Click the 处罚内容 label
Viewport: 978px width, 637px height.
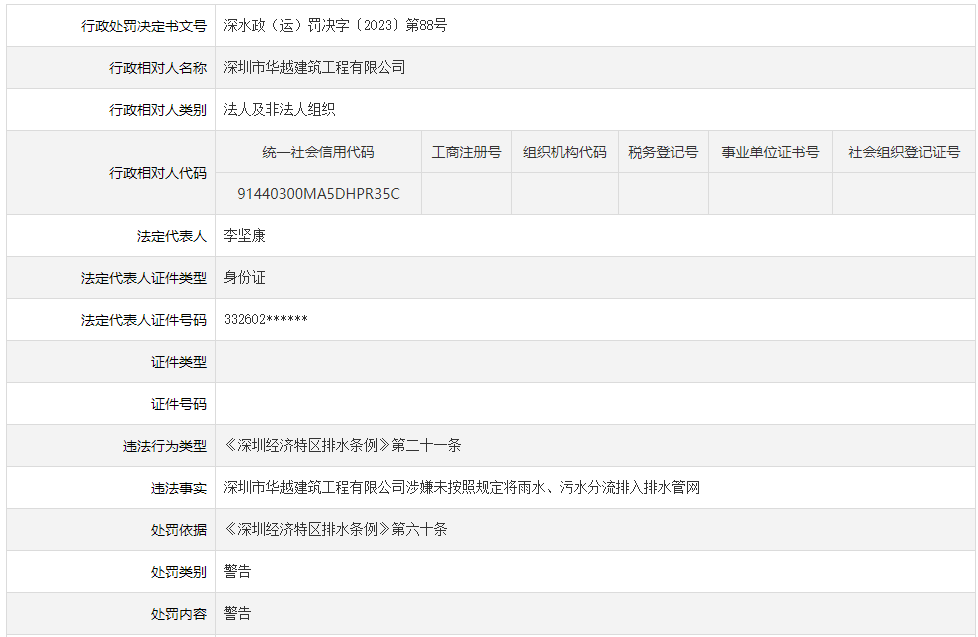[x=178, y=614]
